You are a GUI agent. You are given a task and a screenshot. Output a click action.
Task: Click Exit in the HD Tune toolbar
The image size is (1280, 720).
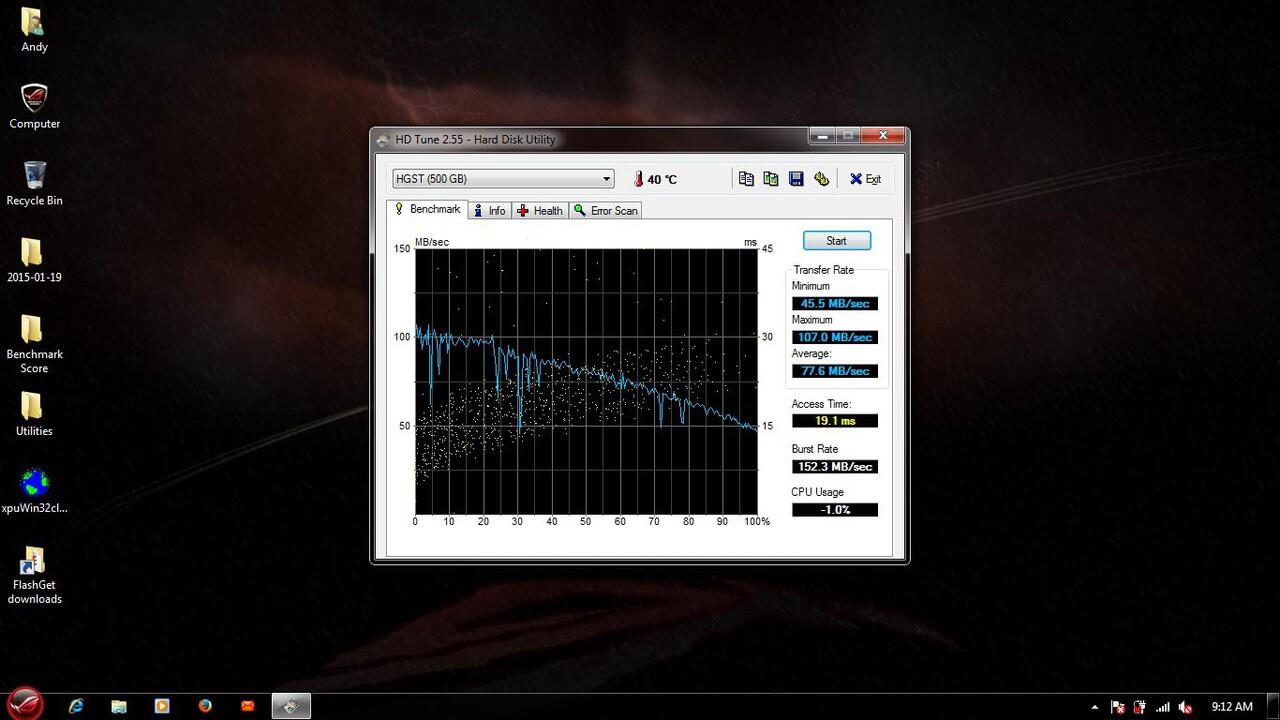coord(865,179)
